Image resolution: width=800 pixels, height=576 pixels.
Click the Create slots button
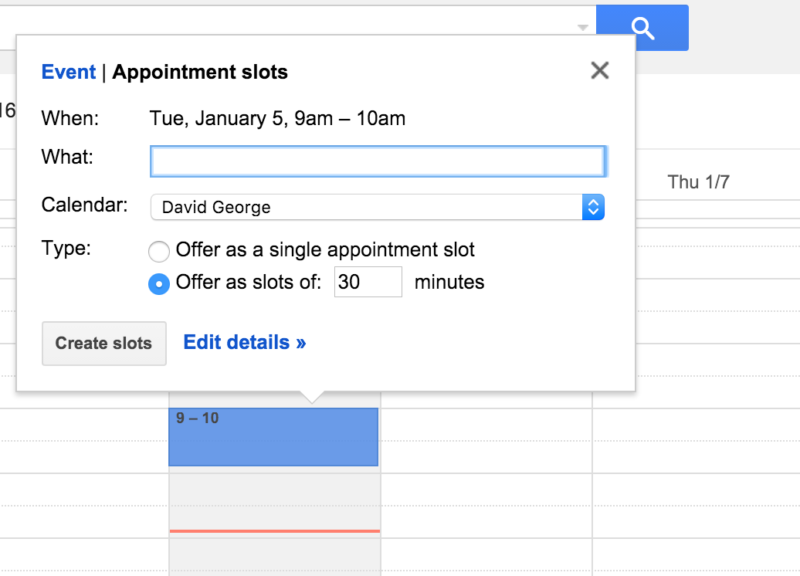104,343
